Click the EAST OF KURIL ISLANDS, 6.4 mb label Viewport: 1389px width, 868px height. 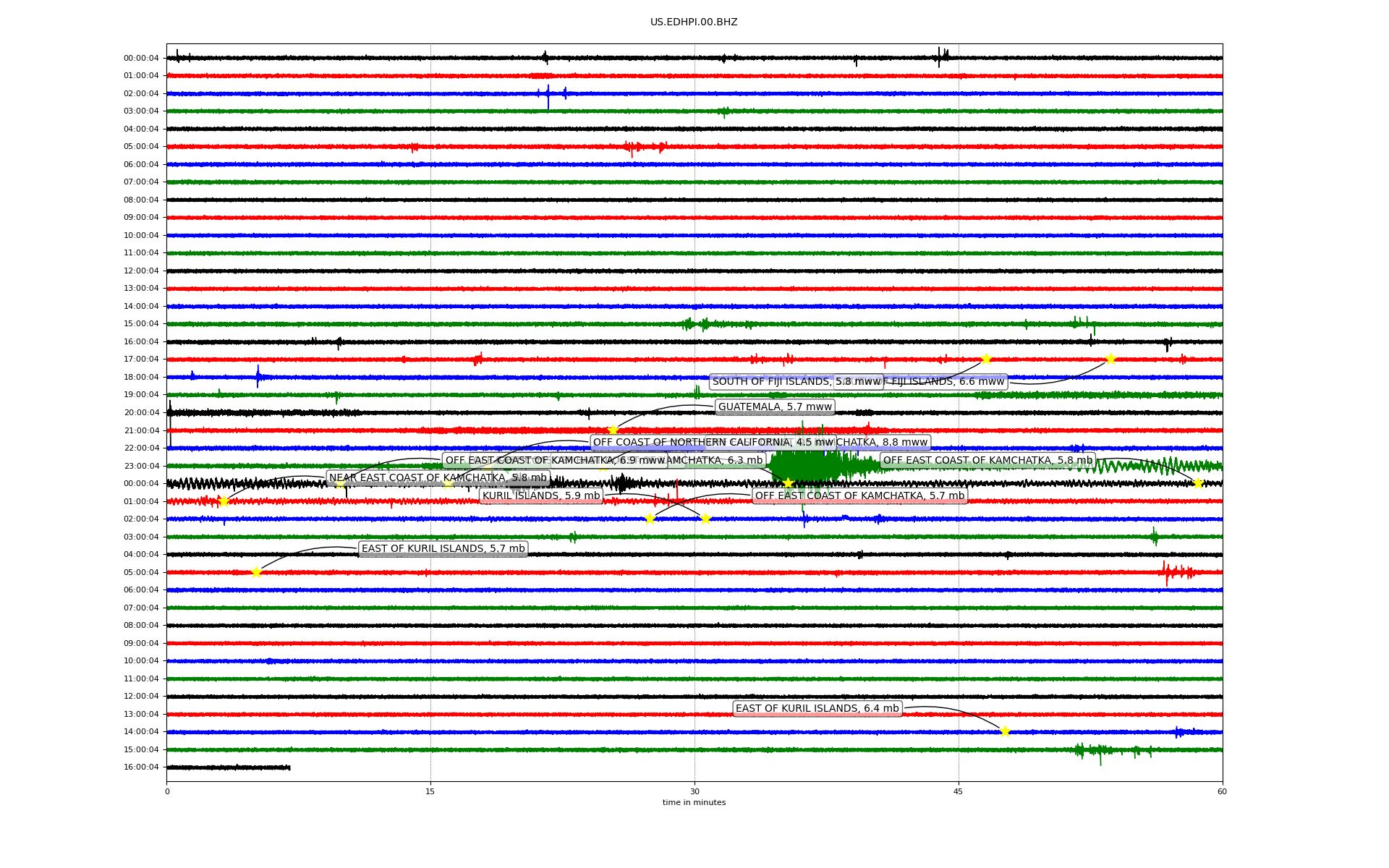(x=817, y=709)
